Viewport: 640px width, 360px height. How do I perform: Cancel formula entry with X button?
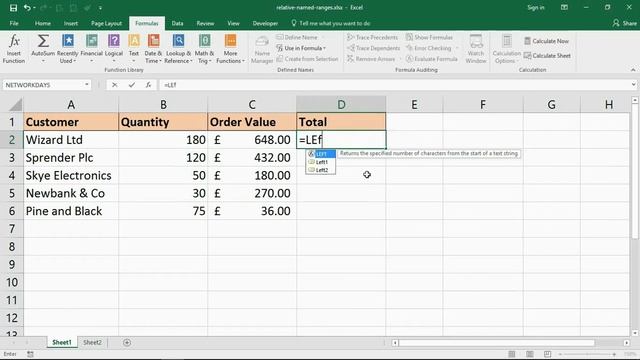pos(114,84)
